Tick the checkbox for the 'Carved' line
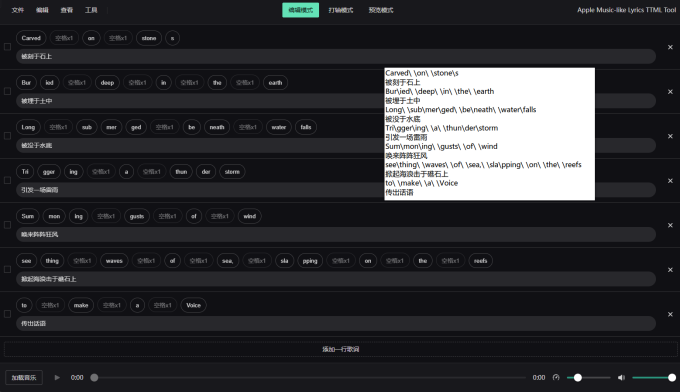 point(7,47)
